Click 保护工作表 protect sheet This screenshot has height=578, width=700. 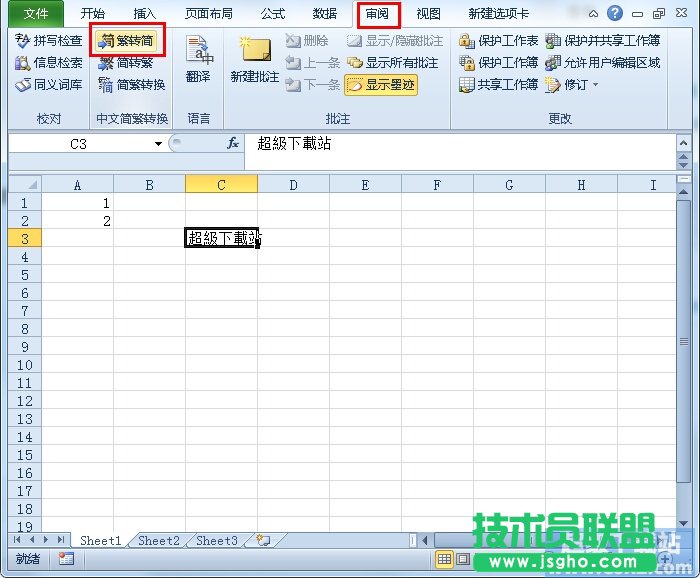498,40
